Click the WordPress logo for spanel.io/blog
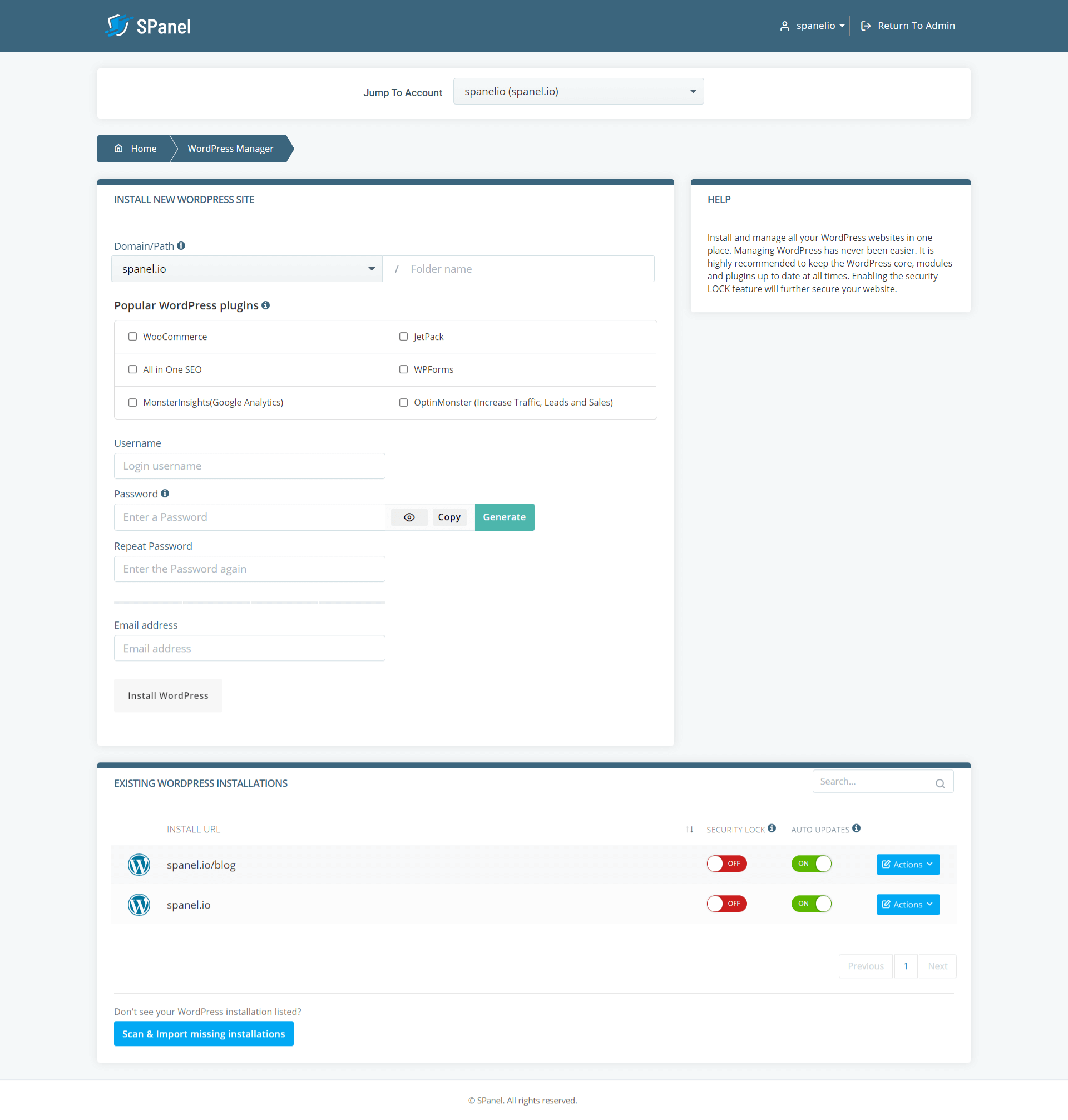Screen dimensions: 1068x1120 (x=139, y=865)
